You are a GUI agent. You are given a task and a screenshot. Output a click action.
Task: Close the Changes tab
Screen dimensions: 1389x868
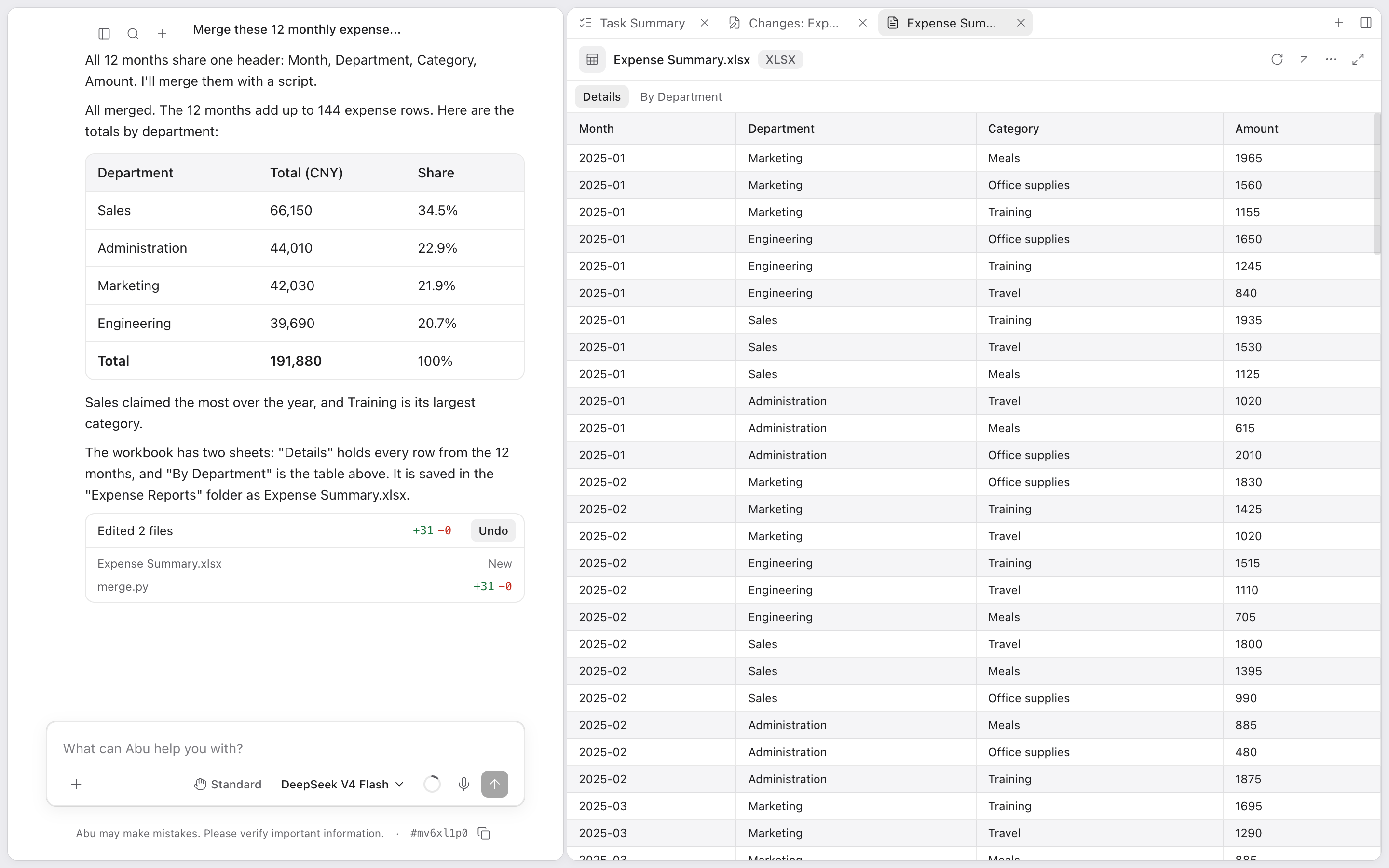click(862, 23)
